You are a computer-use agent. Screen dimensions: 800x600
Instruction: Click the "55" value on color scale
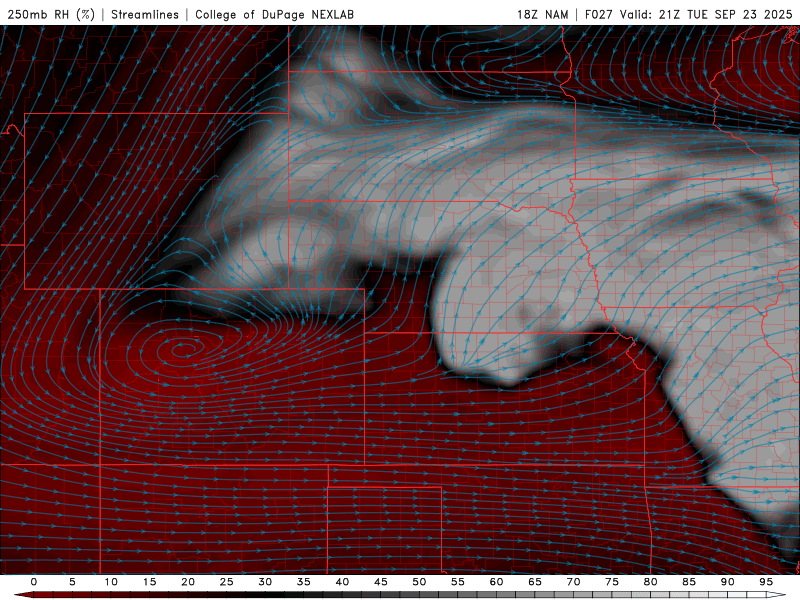458,582
